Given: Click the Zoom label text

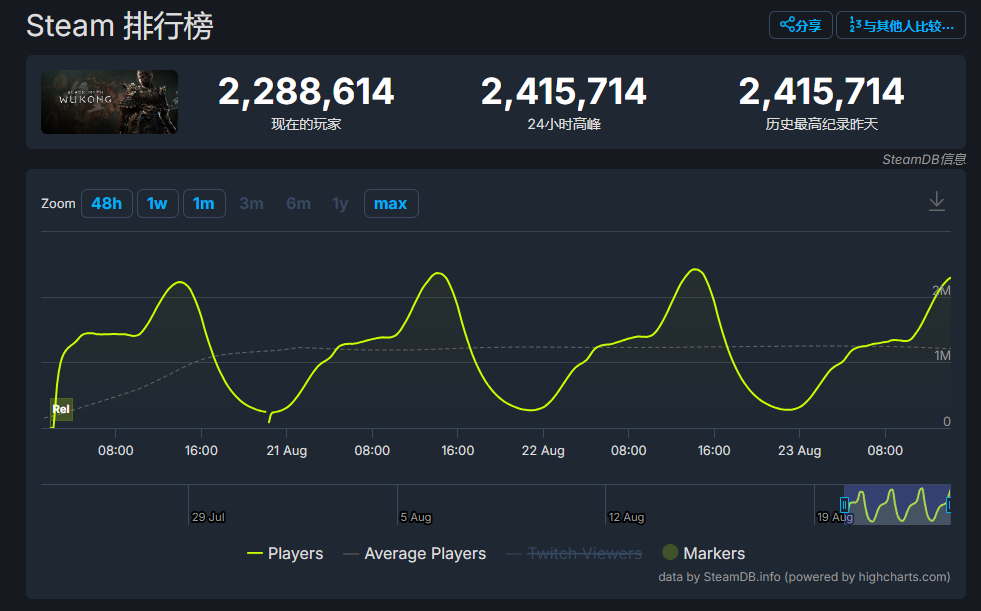Looking at the screenshot, I should coord(58,203).
